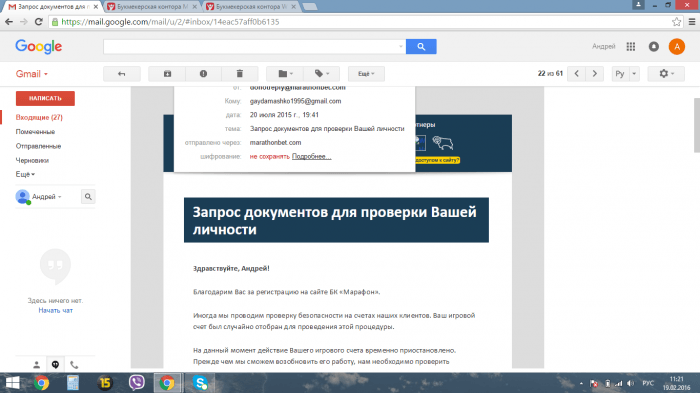
Task: Click into the Gmail search field
Action: [254, 46]
